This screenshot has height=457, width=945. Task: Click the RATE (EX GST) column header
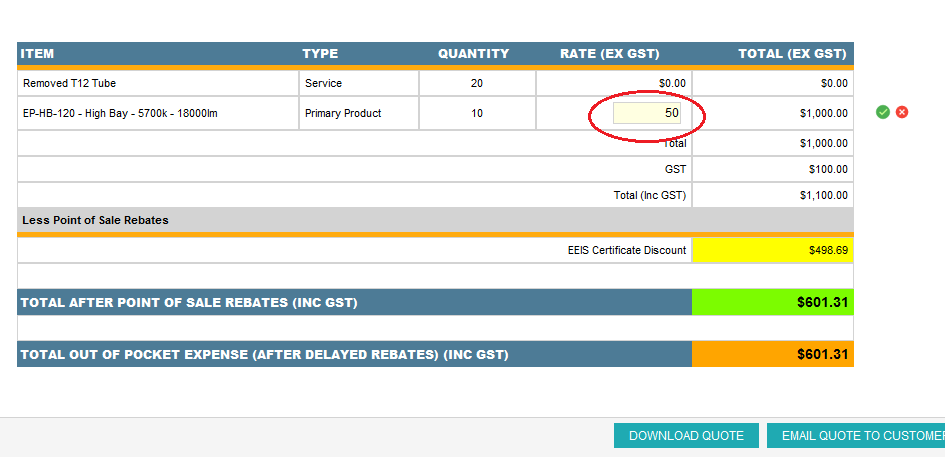pyautogui.click(x=610, y=54)
